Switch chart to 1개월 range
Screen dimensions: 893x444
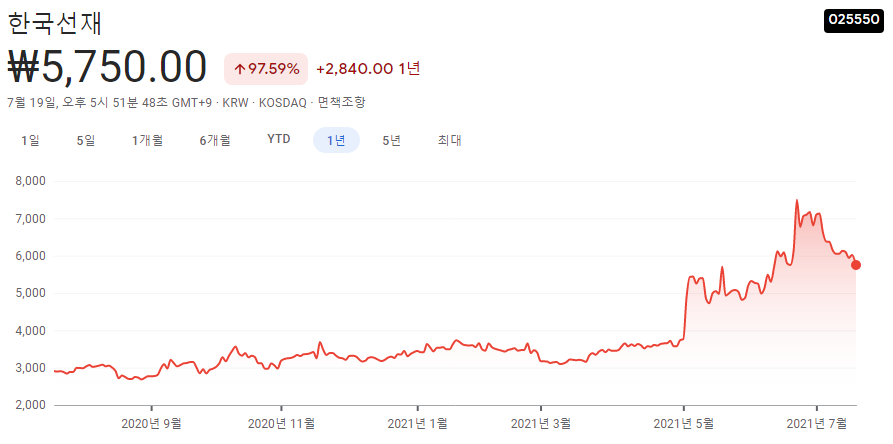point(148,140)
